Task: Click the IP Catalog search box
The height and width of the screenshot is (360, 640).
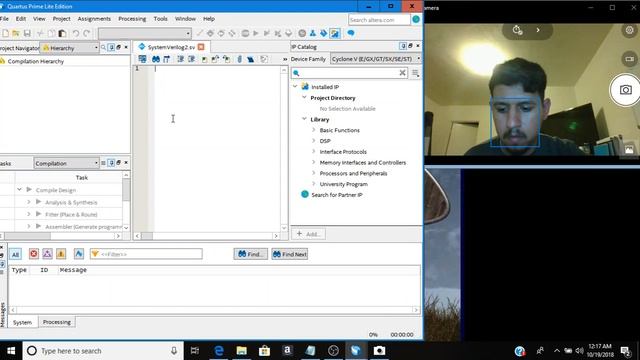Action: (349, 73)
